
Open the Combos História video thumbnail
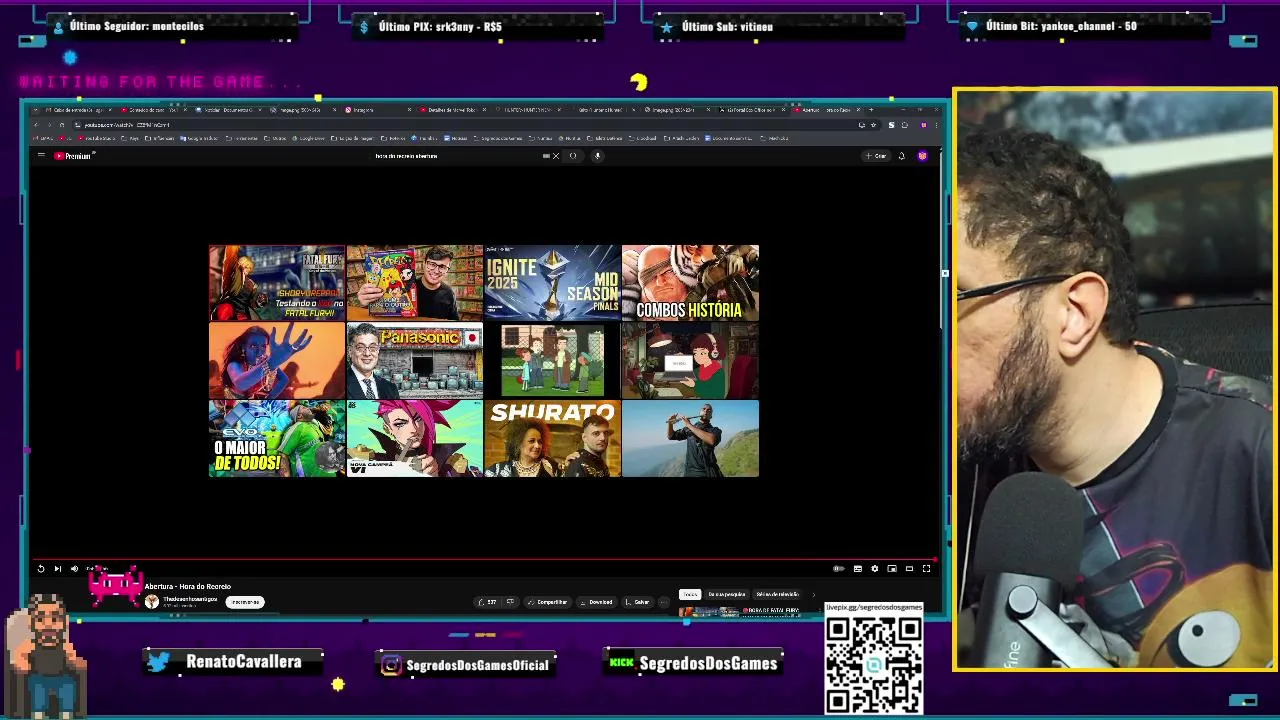tap(690, 283)
